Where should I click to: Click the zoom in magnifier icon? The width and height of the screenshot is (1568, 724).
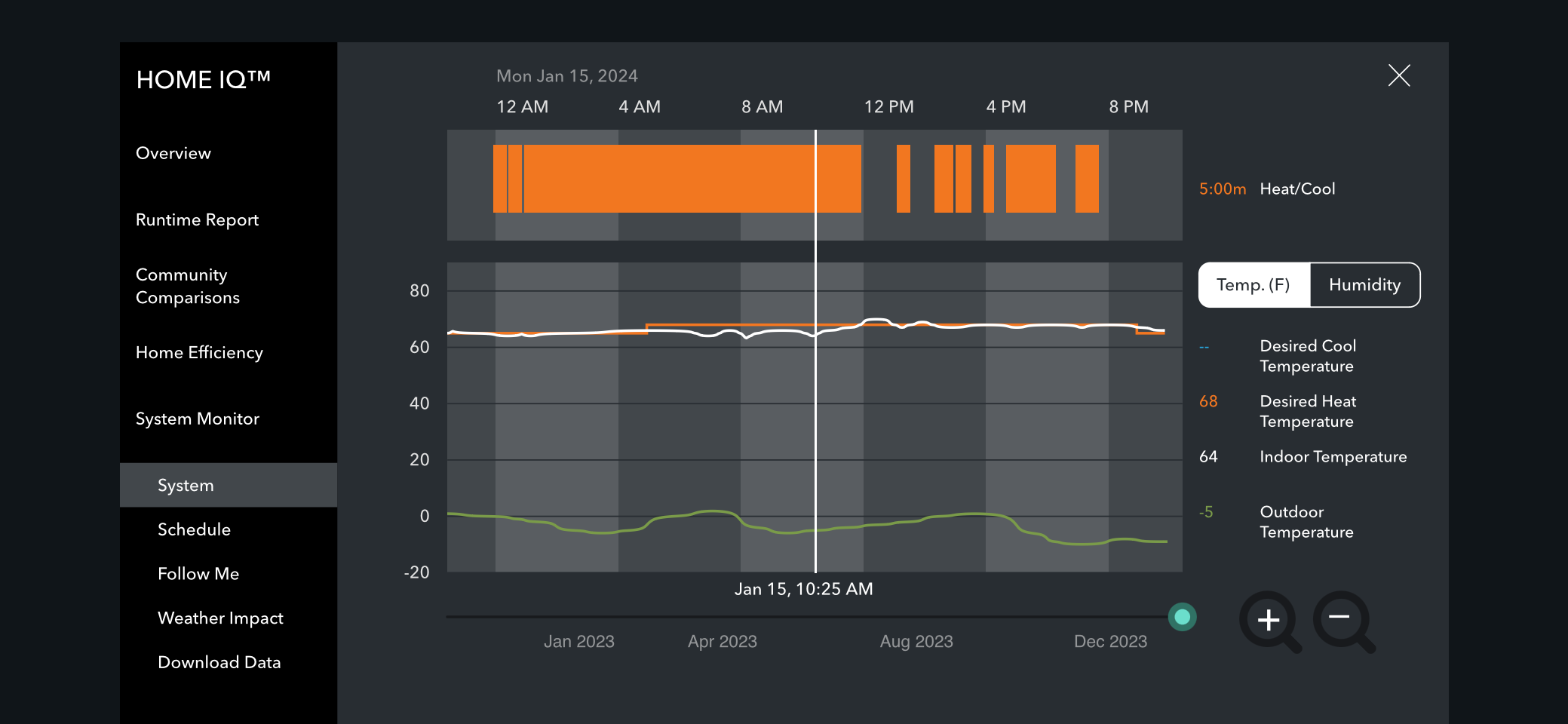pos(1269,620)
